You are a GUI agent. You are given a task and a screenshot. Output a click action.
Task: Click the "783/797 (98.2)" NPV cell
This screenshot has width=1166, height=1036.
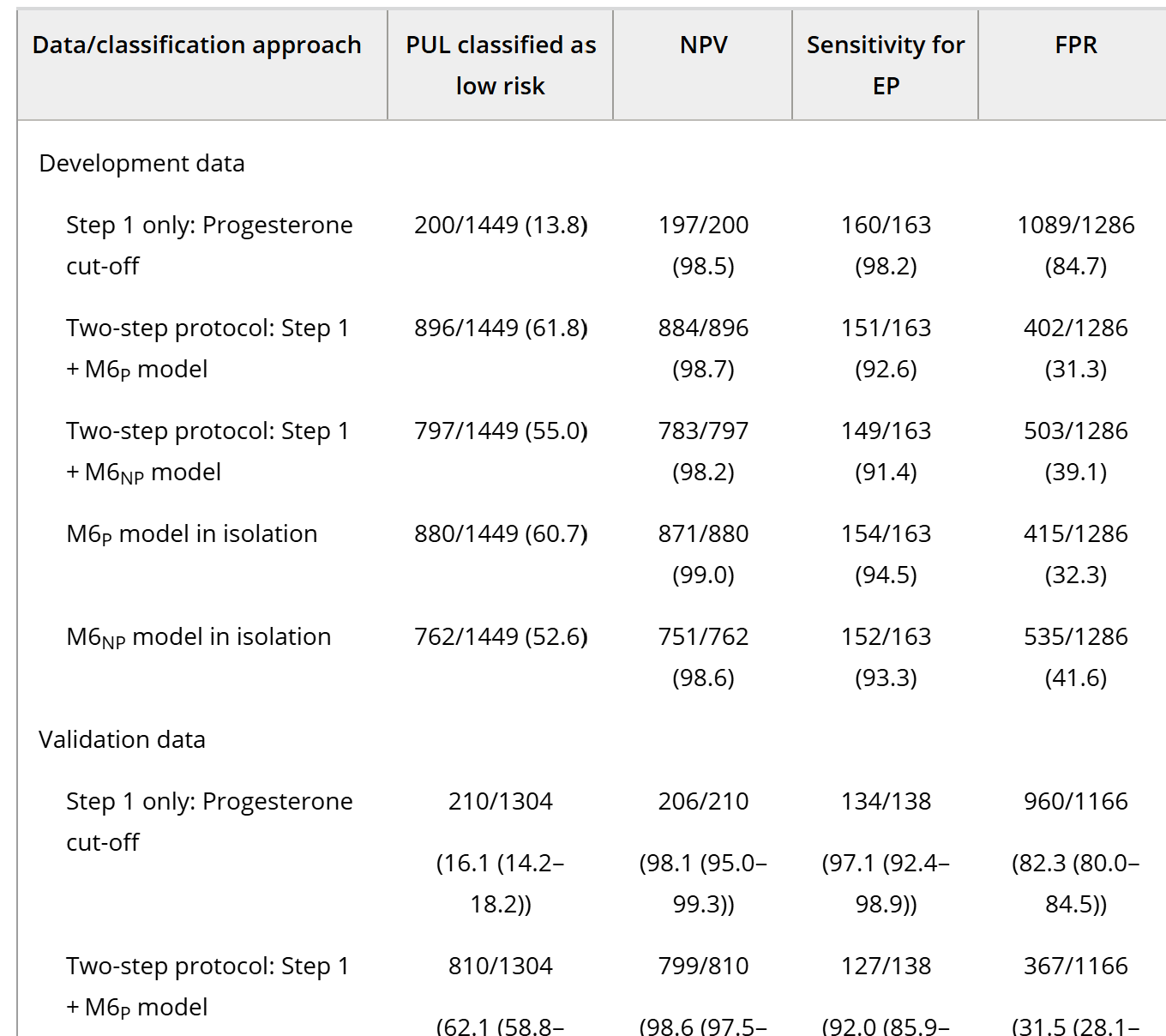click(703, 451)
